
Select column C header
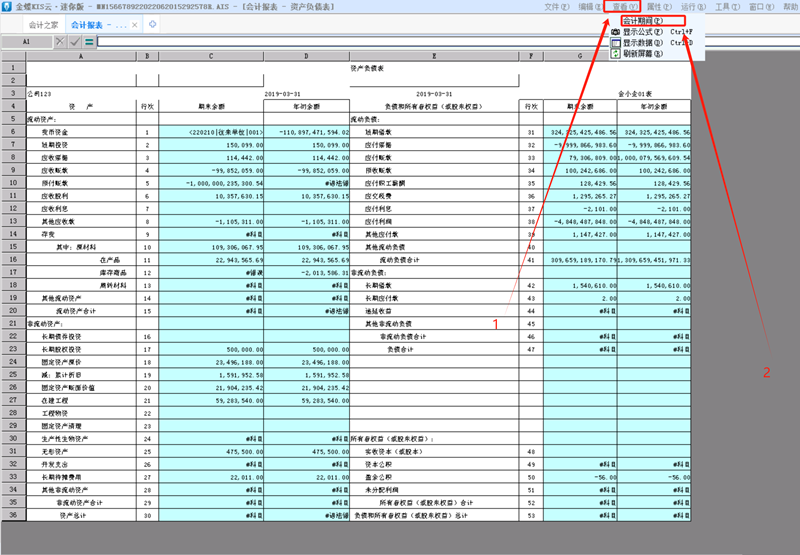click(211, 56)
